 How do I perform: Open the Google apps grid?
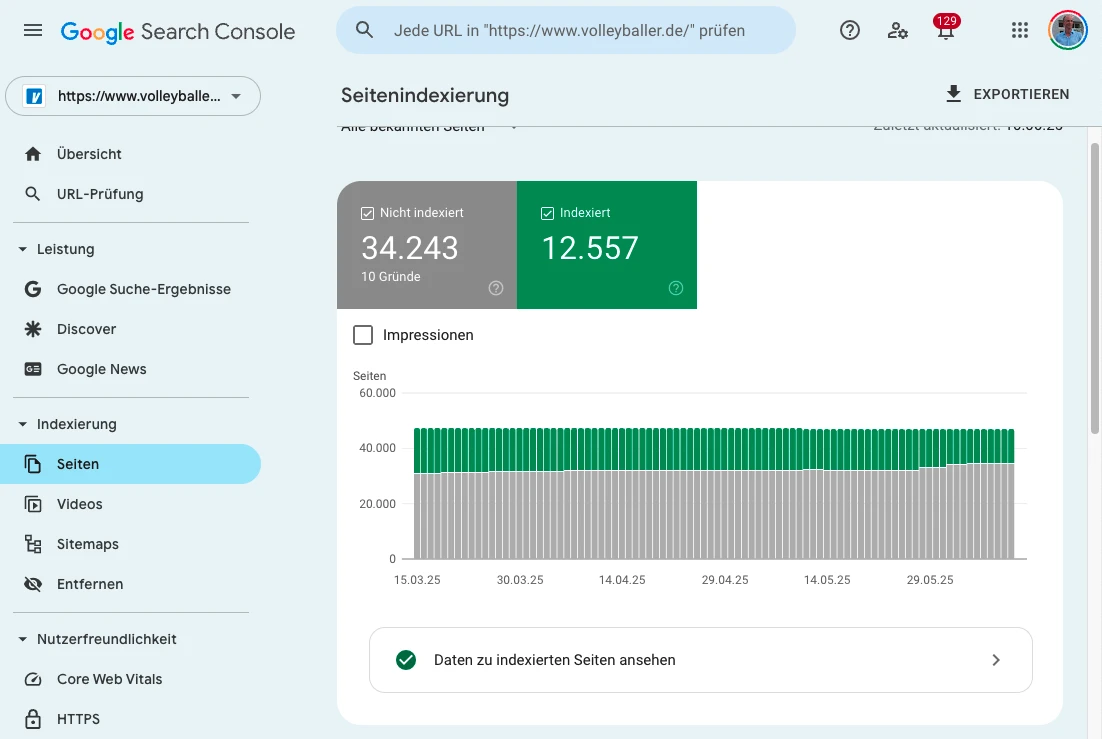point(1019,30)
